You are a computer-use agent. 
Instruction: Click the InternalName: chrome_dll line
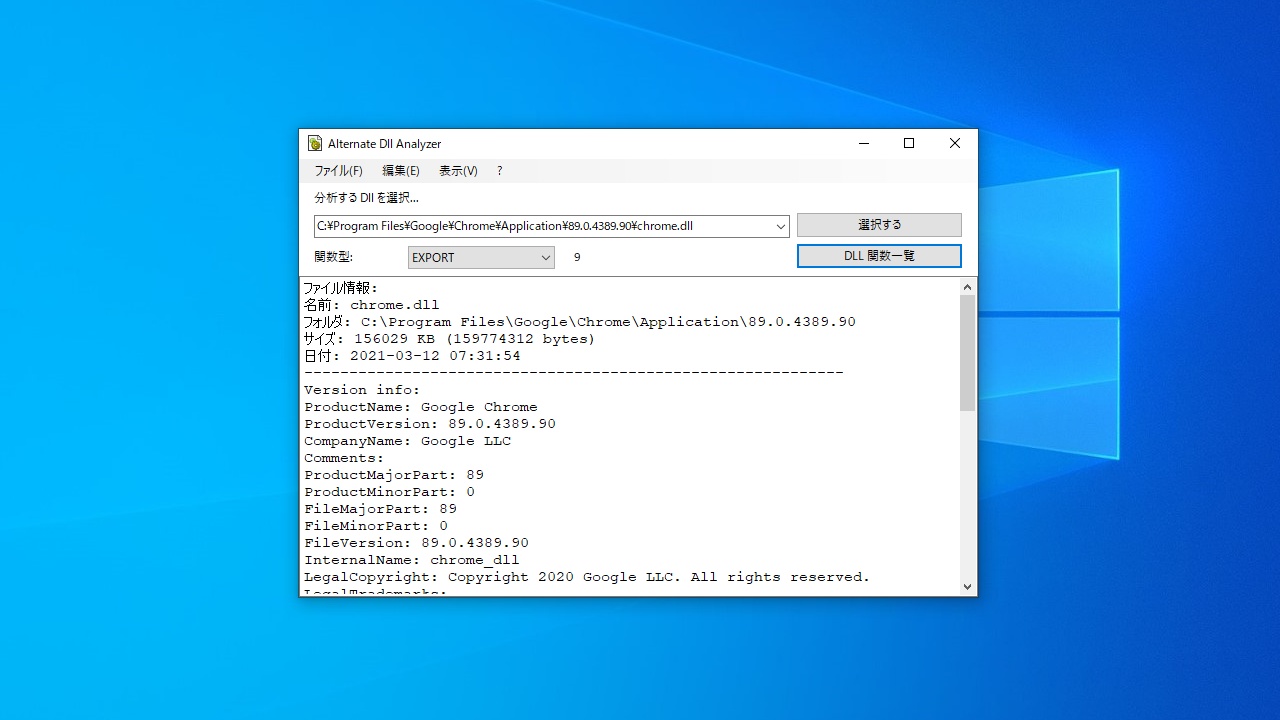click(x=412, y=560)
